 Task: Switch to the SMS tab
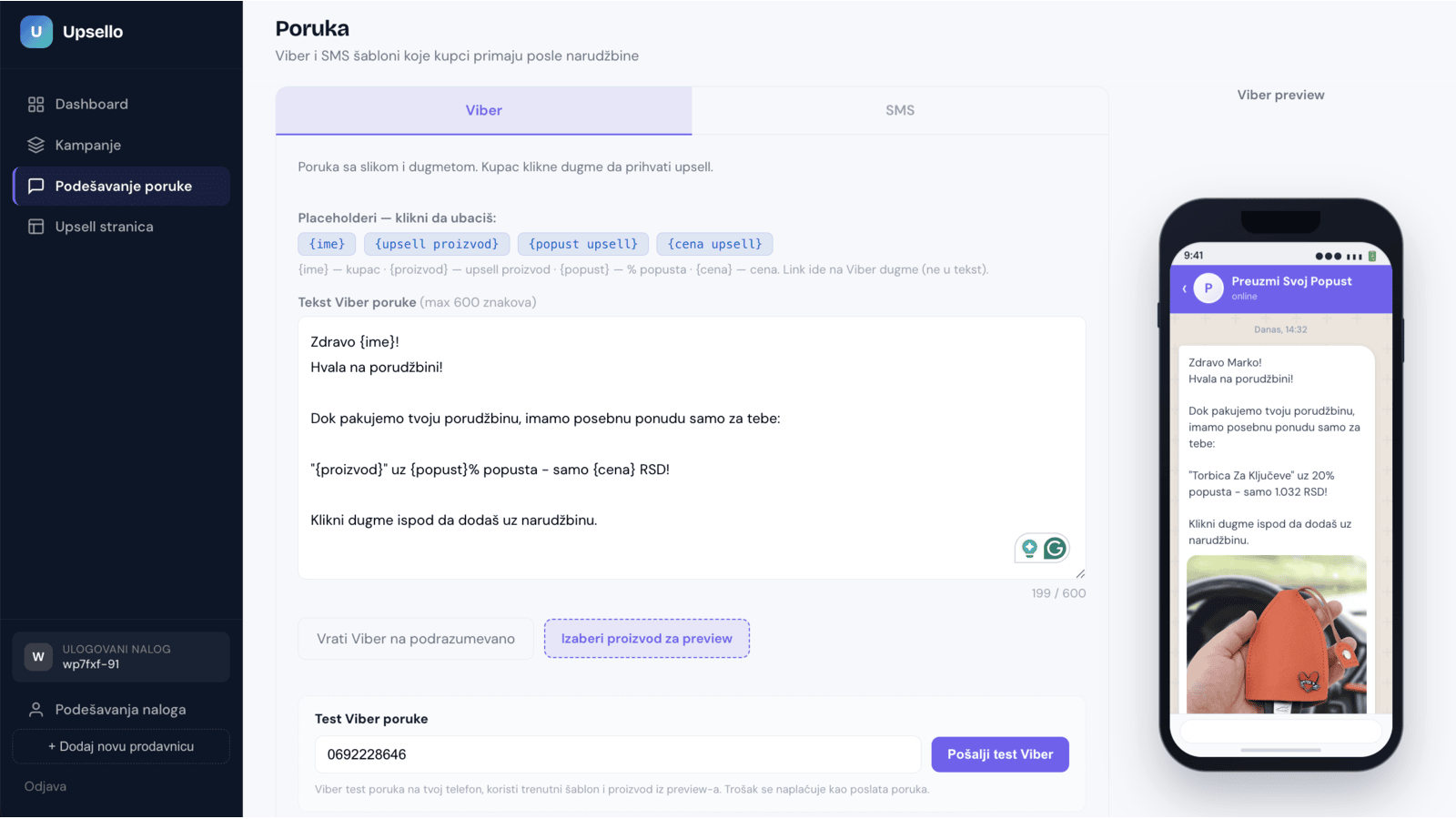(900, 111)
